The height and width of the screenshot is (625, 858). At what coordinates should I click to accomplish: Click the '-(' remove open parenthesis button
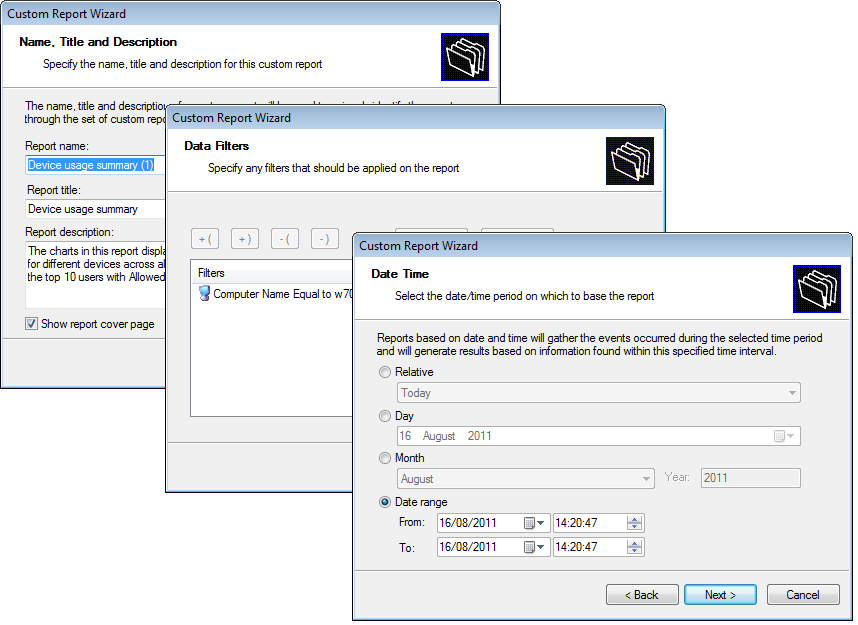pos(284,239)
